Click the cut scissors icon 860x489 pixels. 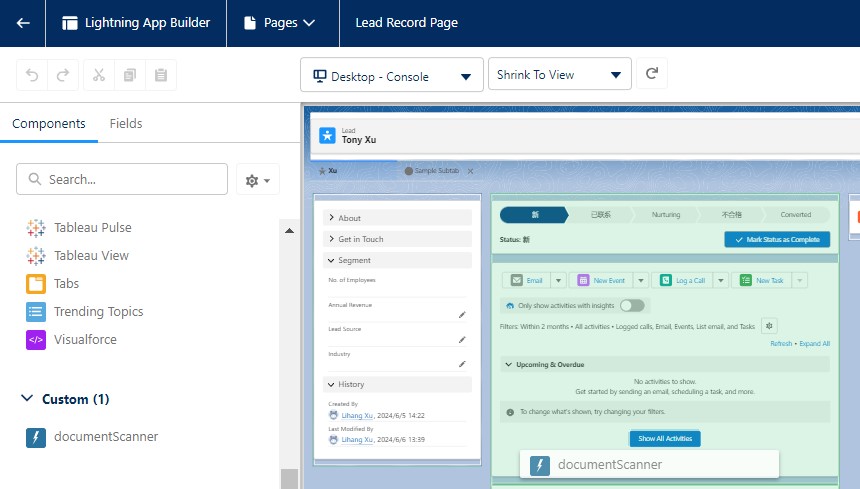click(x=99, y=75)
